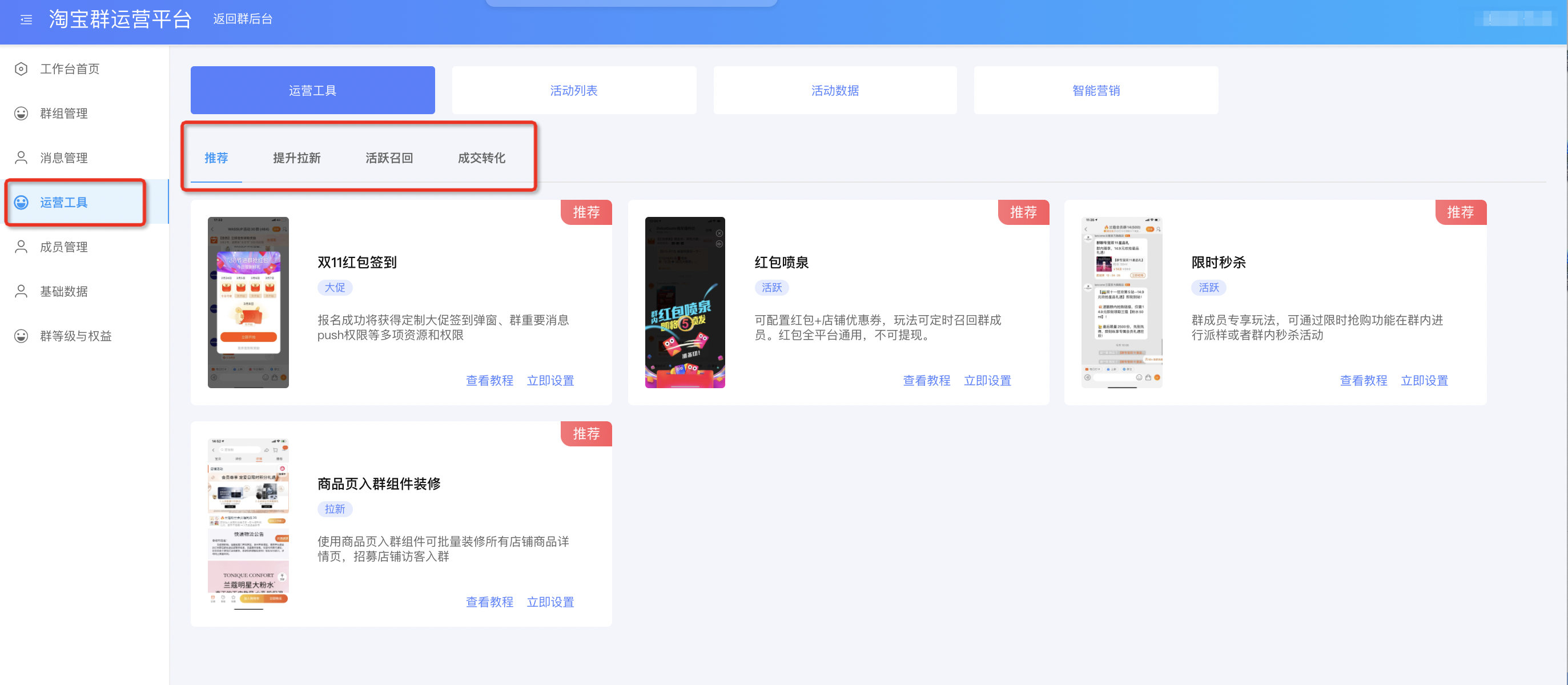Click 查看教程 for 商品页入群组件装修
The height and width of the screenshot is (685, 1568).
489,602
